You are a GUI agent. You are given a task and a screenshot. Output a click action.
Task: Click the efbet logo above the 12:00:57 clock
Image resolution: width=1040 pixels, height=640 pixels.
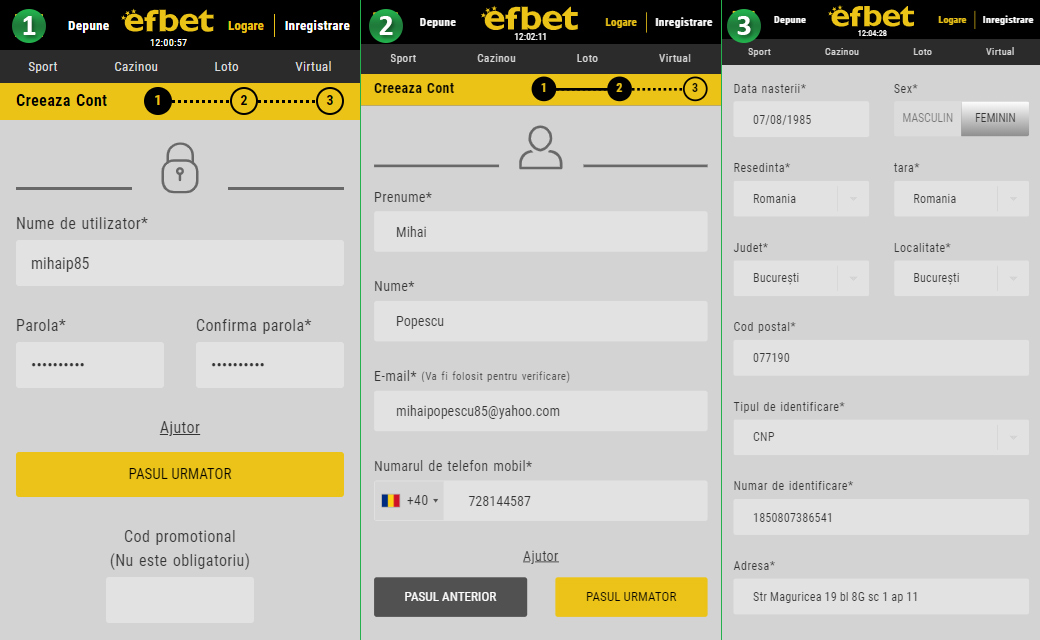[x=168, y=20]
